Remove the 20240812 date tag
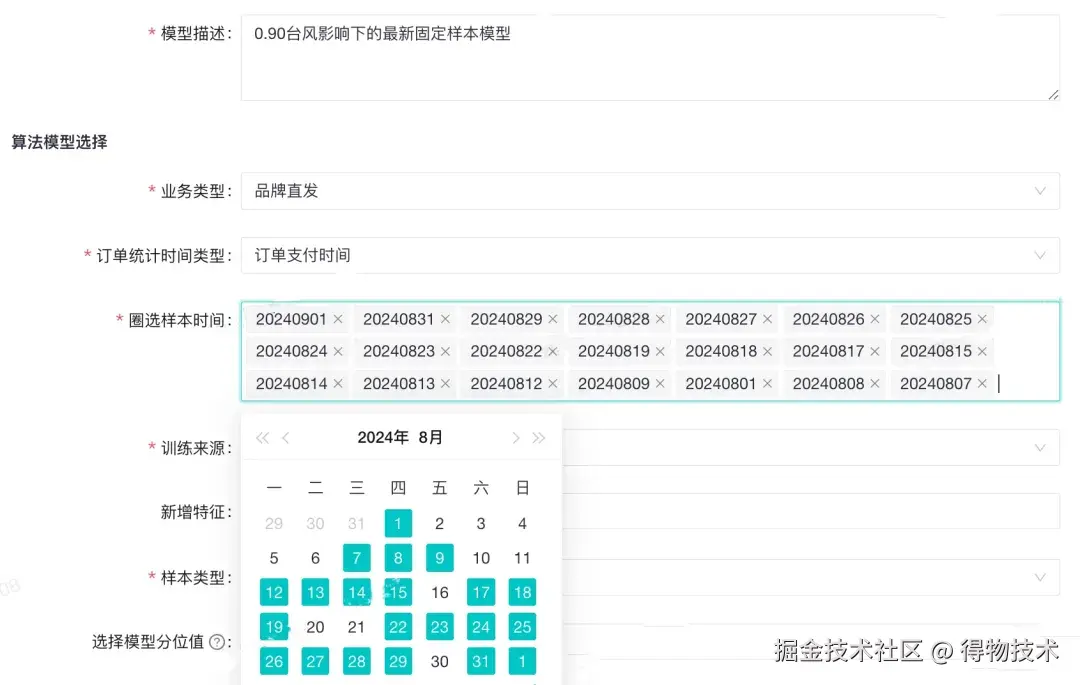 tap(552, 383)
